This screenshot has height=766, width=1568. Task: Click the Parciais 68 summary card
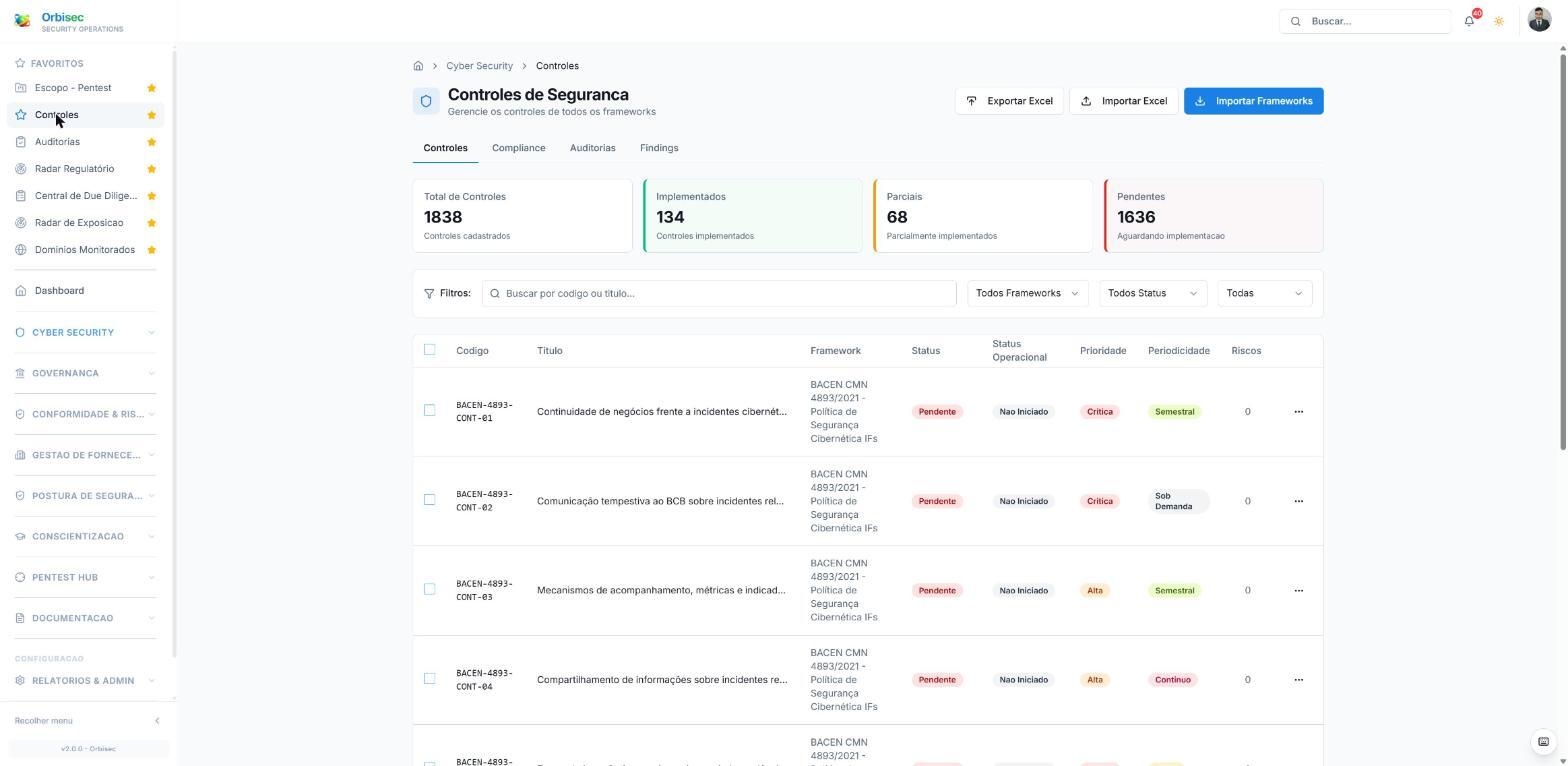(983, 216)
